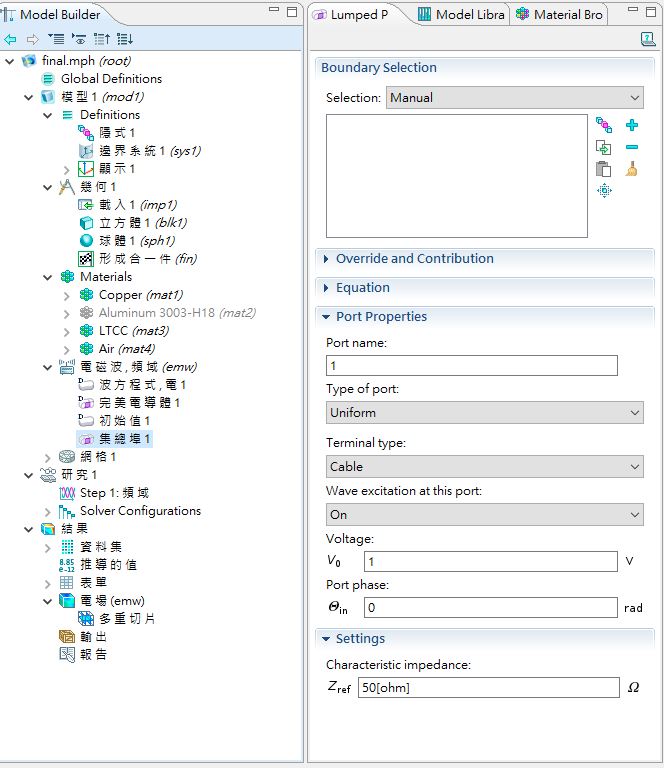Clear the selection with the broom icon

[632, 169]
